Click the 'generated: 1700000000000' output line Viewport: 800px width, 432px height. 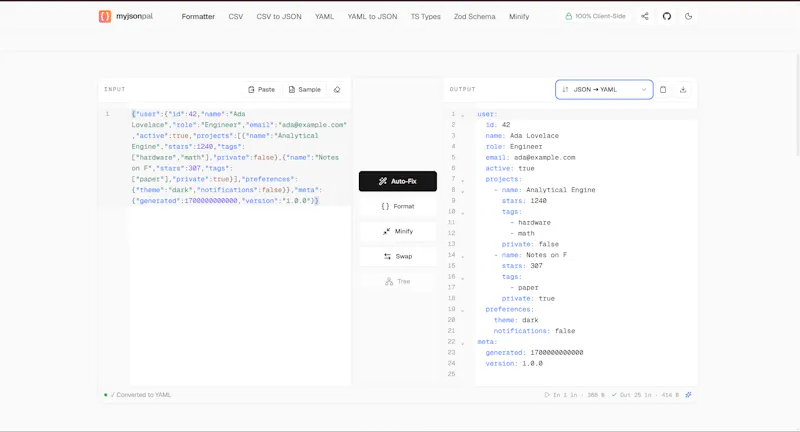[534, 352]
